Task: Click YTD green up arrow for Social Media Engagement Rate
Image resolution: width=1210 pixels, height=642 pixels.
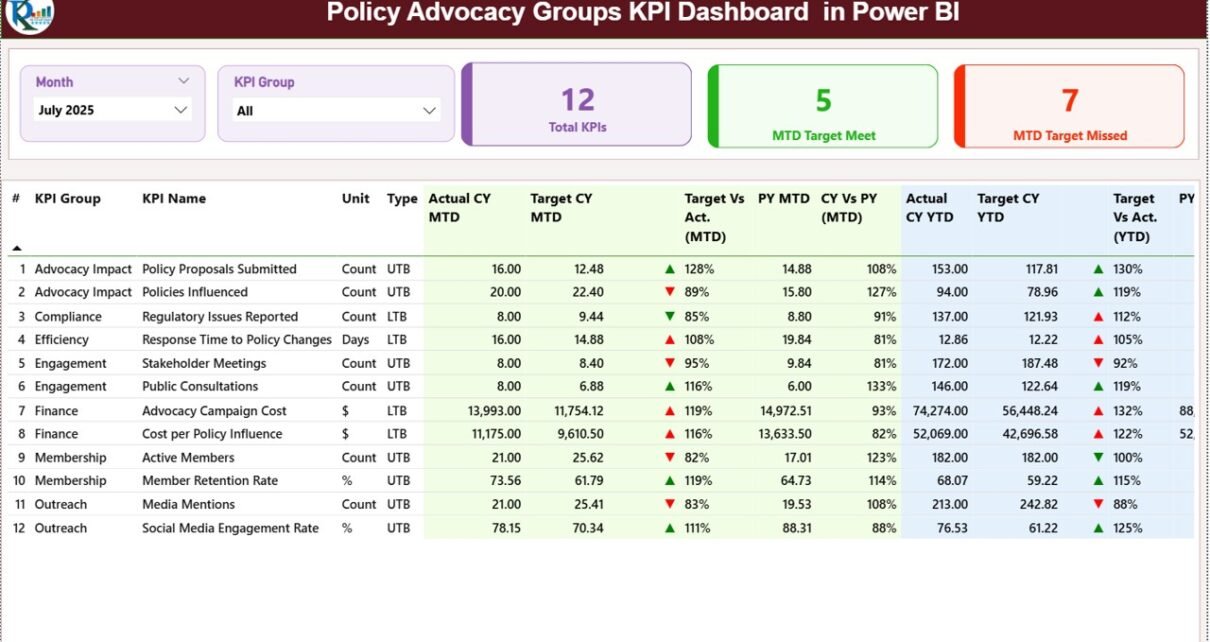Action: [x=1099, y=528]
